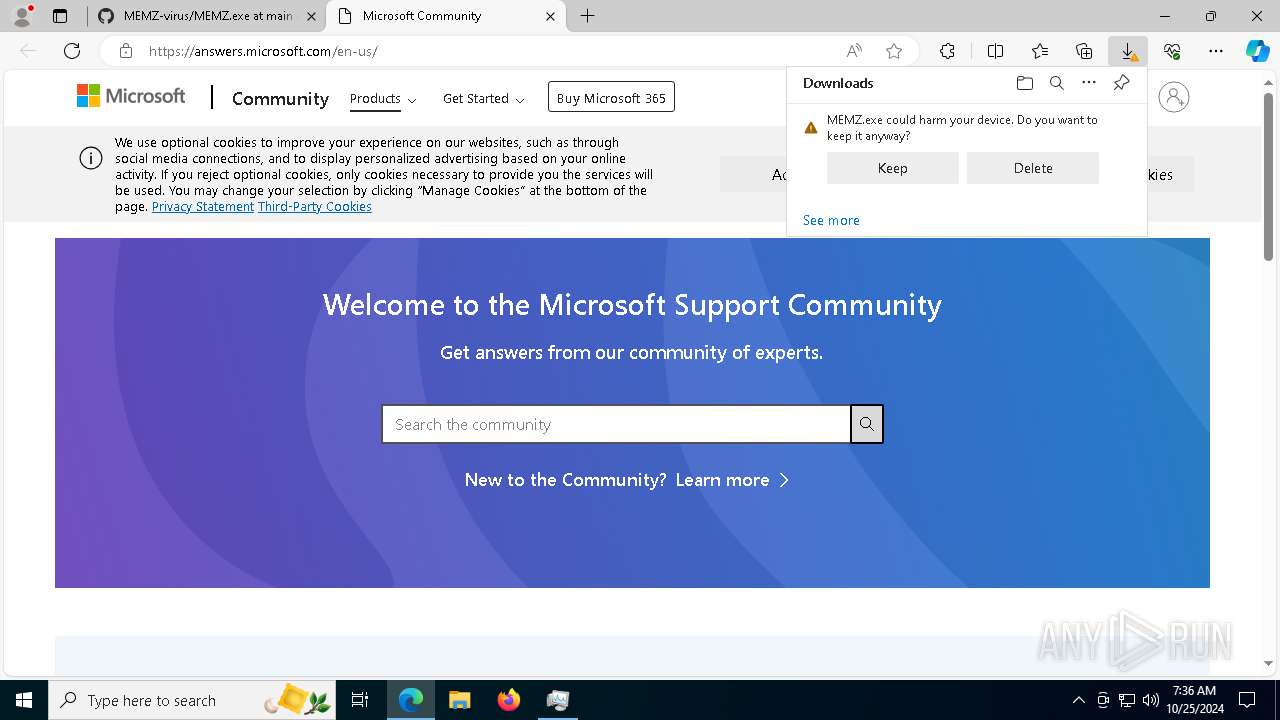Screen dimensions: 1280x720
Task: Click the Windows taskbar search box
Action: [191, 700]
